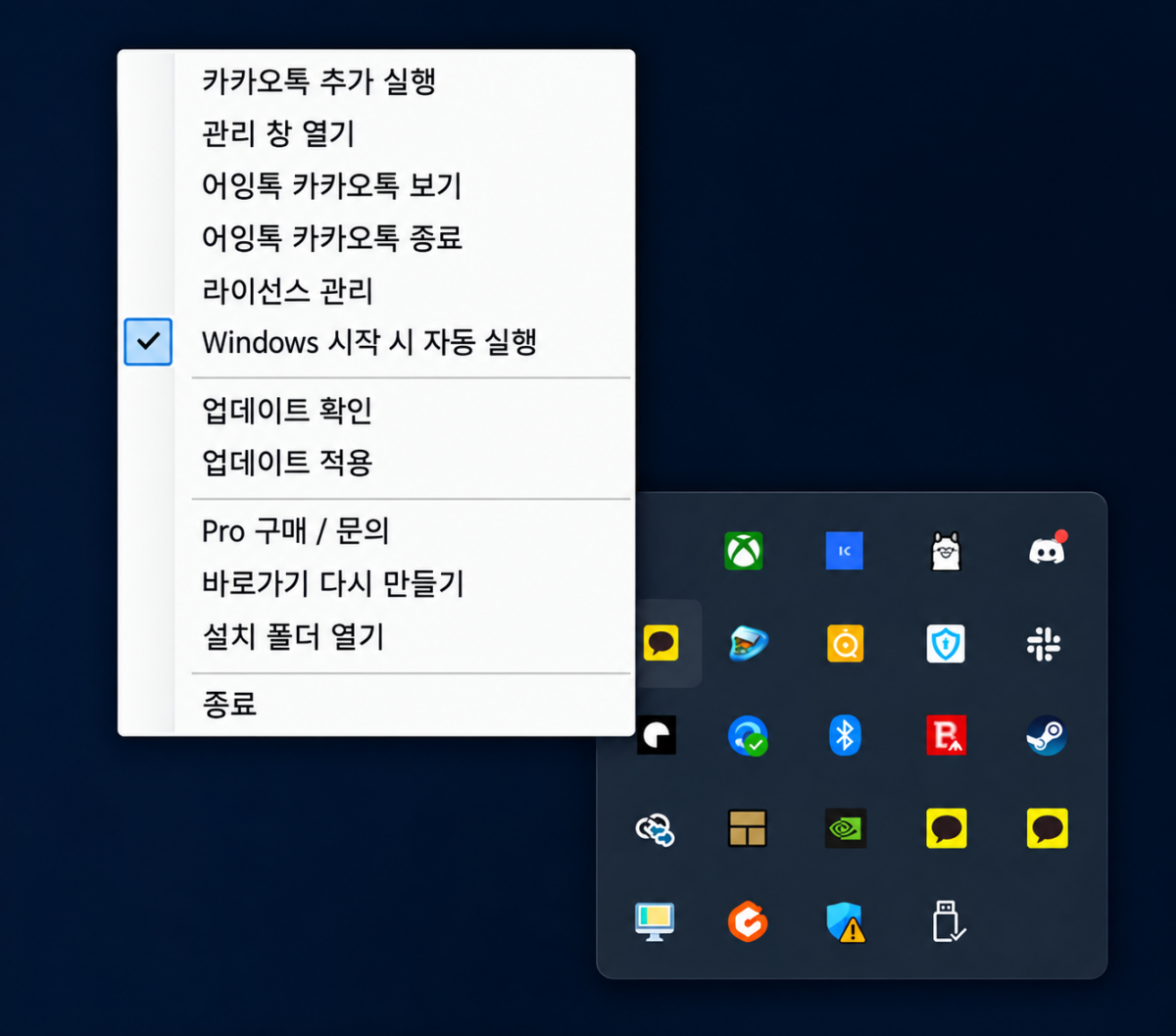Choose 어잉톡 카카오톡 종료
This screenshot has width=1176, height=1036.
376,238
